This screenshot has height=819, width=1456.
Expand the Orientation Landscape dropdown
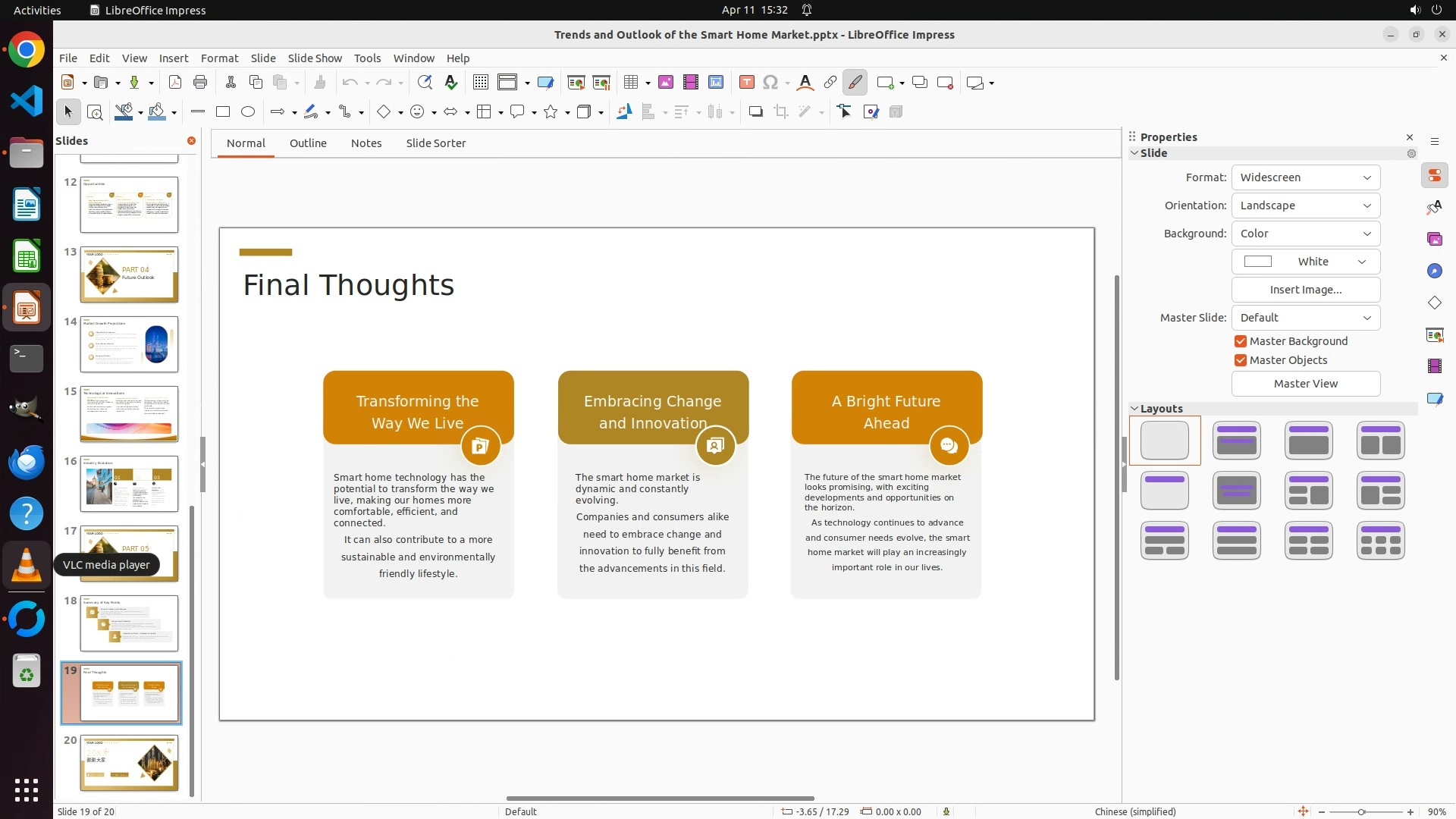click(1305, 206)
